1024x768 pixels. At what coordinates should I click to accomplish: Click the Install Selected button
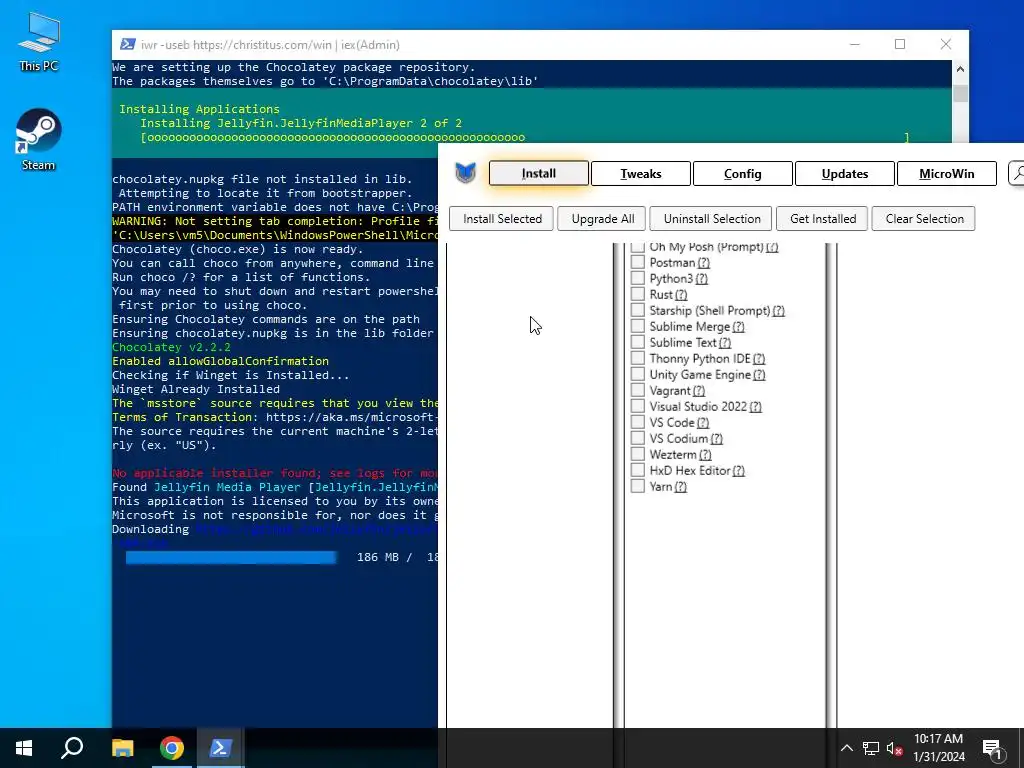pyautogui.click(x=502, y=219)
